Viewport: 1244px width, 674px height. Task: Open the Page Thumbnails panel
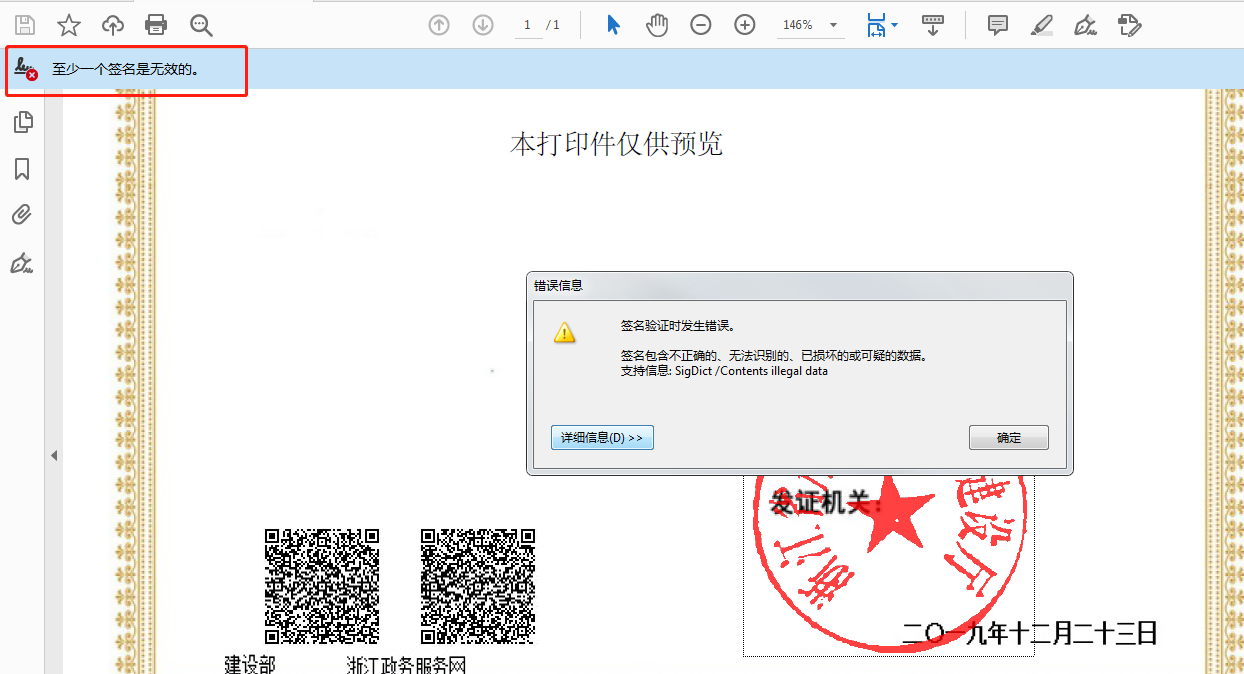click(23, 121)
